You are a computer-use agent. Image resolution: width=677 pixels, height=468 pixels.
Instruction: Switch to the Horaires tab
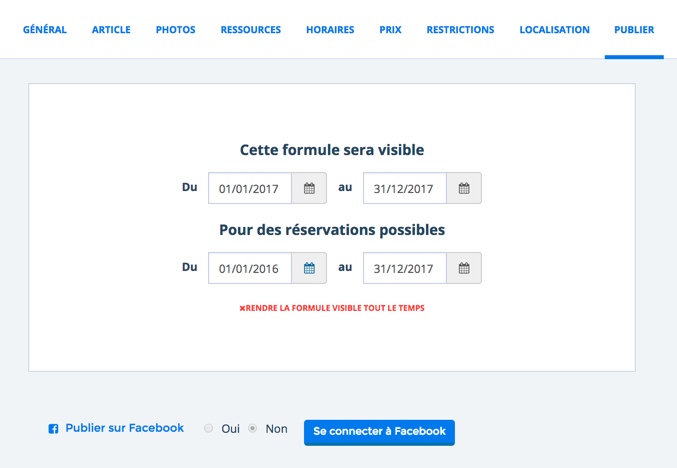pos(330,30)
